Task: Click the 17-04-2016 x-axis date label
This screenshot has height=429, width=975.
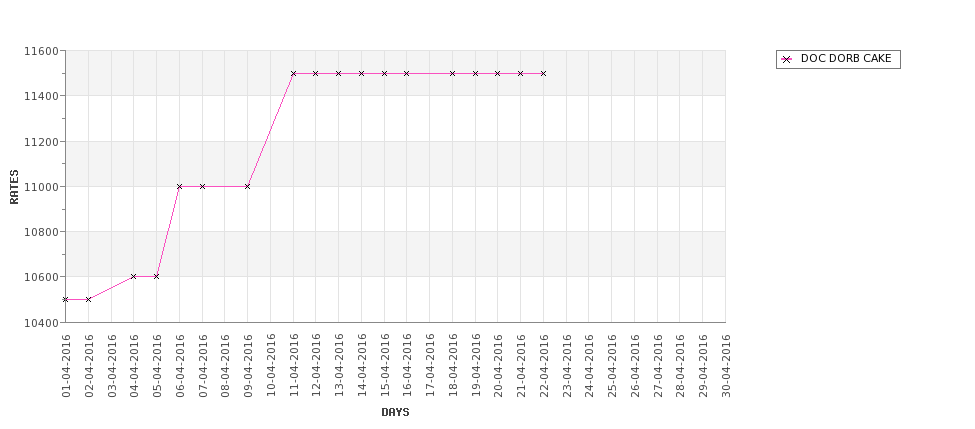Action: (430, 366)
